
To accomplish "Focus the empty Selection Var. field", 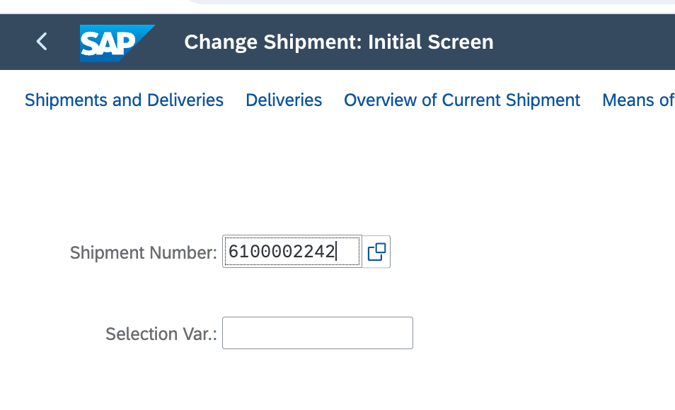I will tap(317, 333).
